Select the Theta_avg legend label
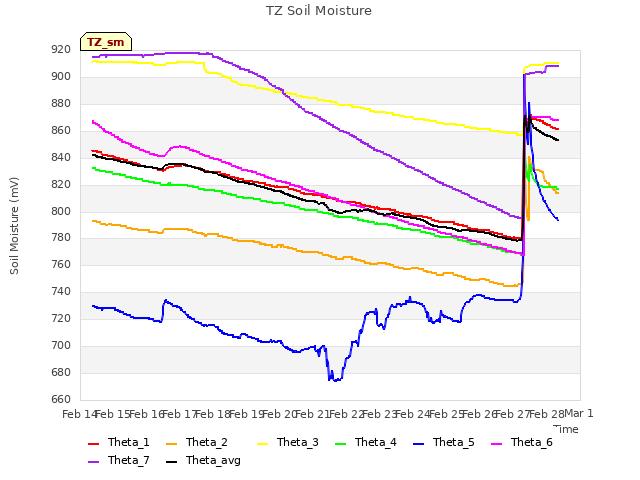Viewport: 640px width, 480px height. [213, 460]
